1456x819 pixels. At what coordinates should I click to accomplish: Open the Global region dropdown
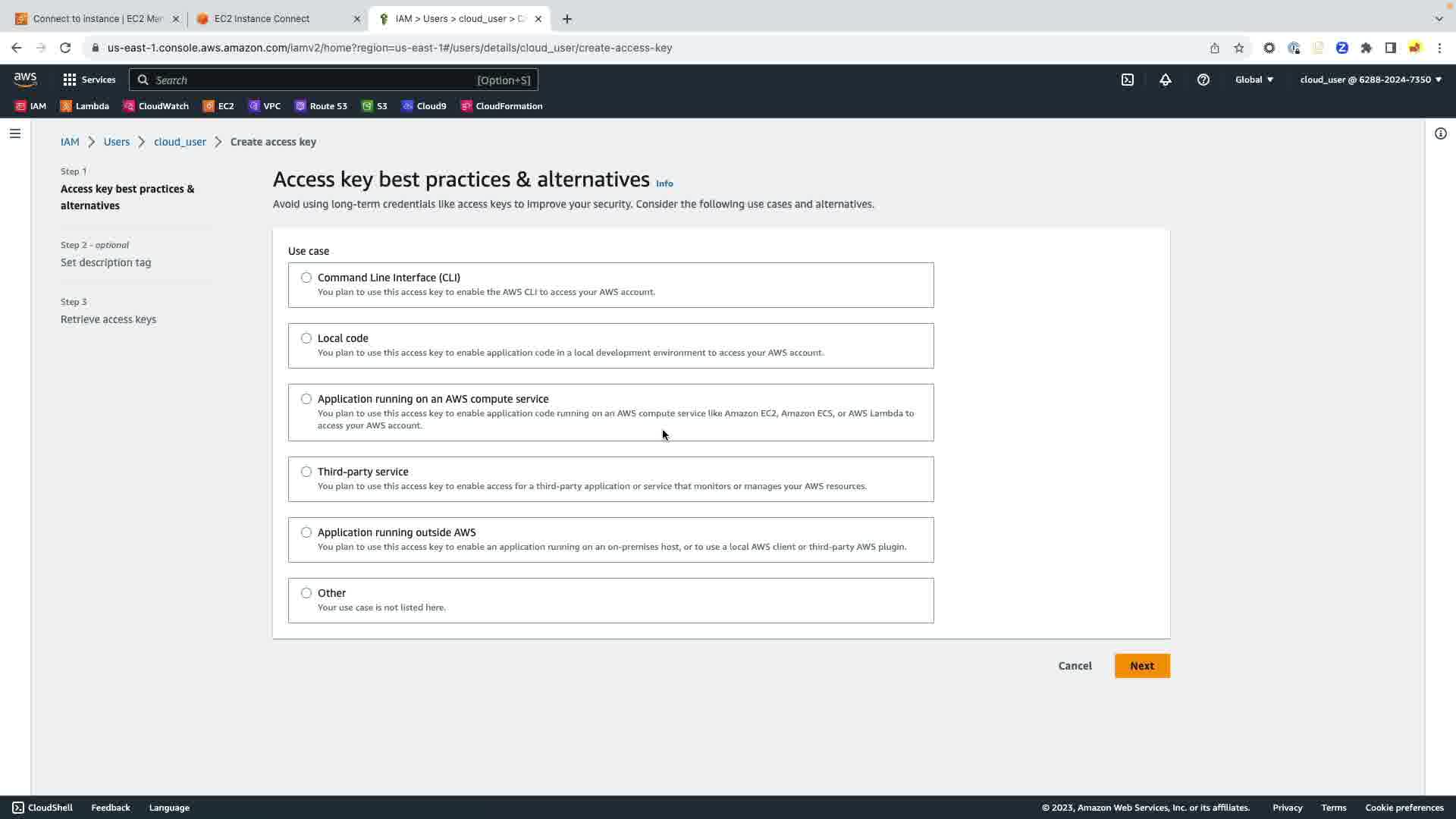click(x=1254, y=80)
